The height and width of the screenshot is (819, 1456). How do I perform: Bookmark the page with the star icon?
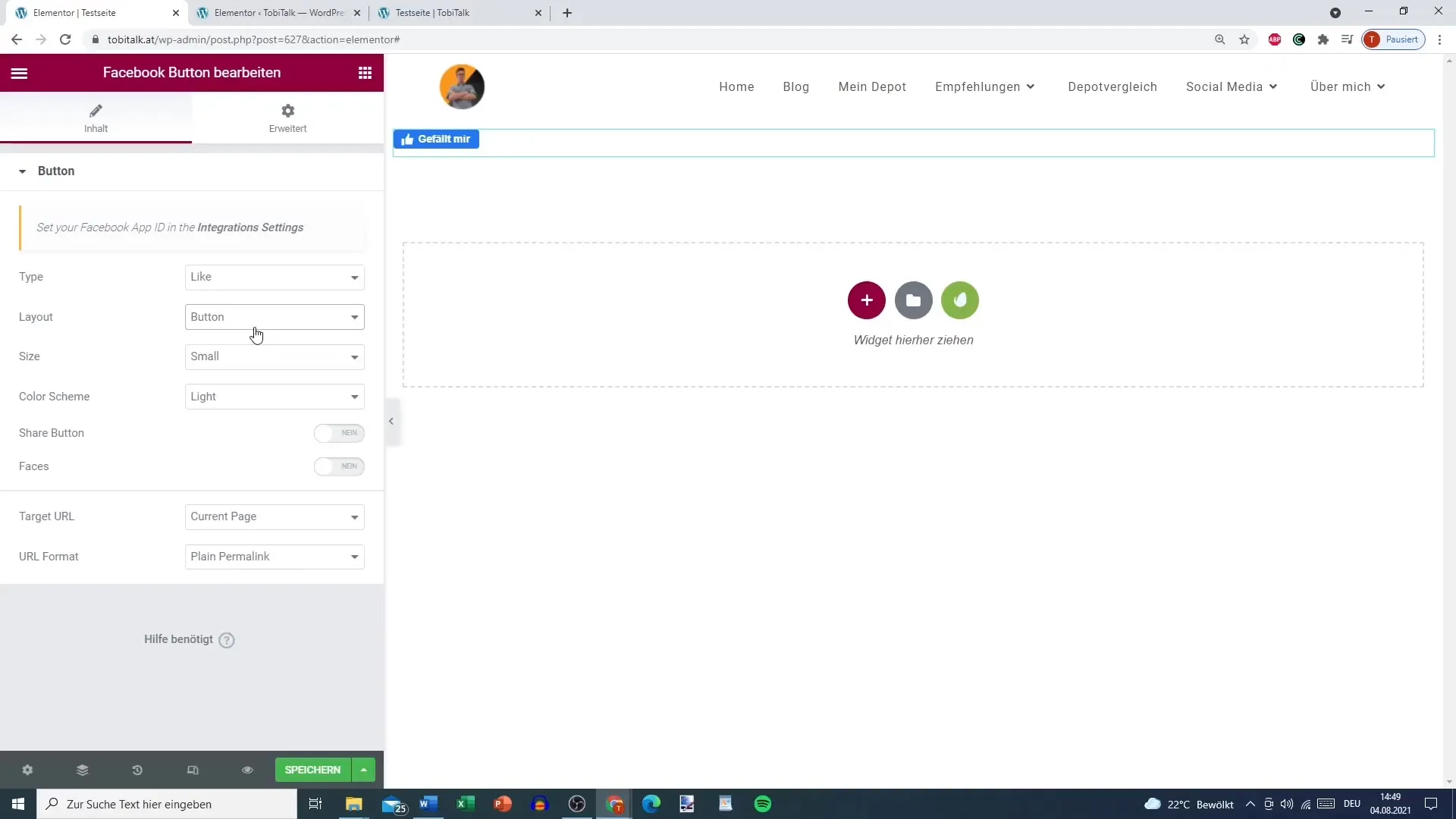tap(1244, 39)
